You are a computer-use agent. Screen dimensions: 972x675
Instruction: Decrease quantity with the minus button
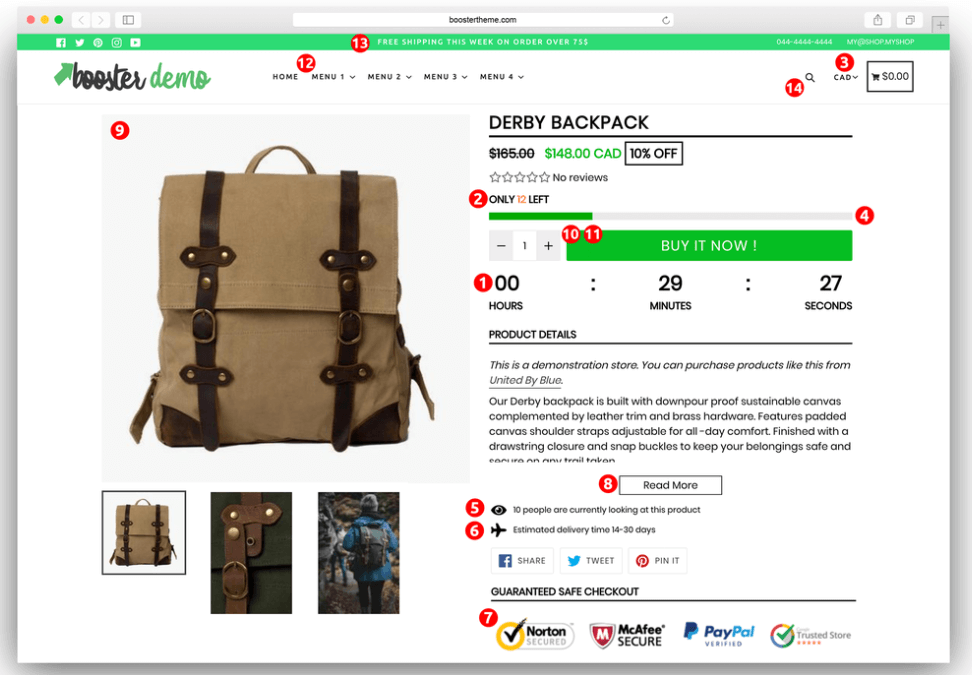pos(501,246)
